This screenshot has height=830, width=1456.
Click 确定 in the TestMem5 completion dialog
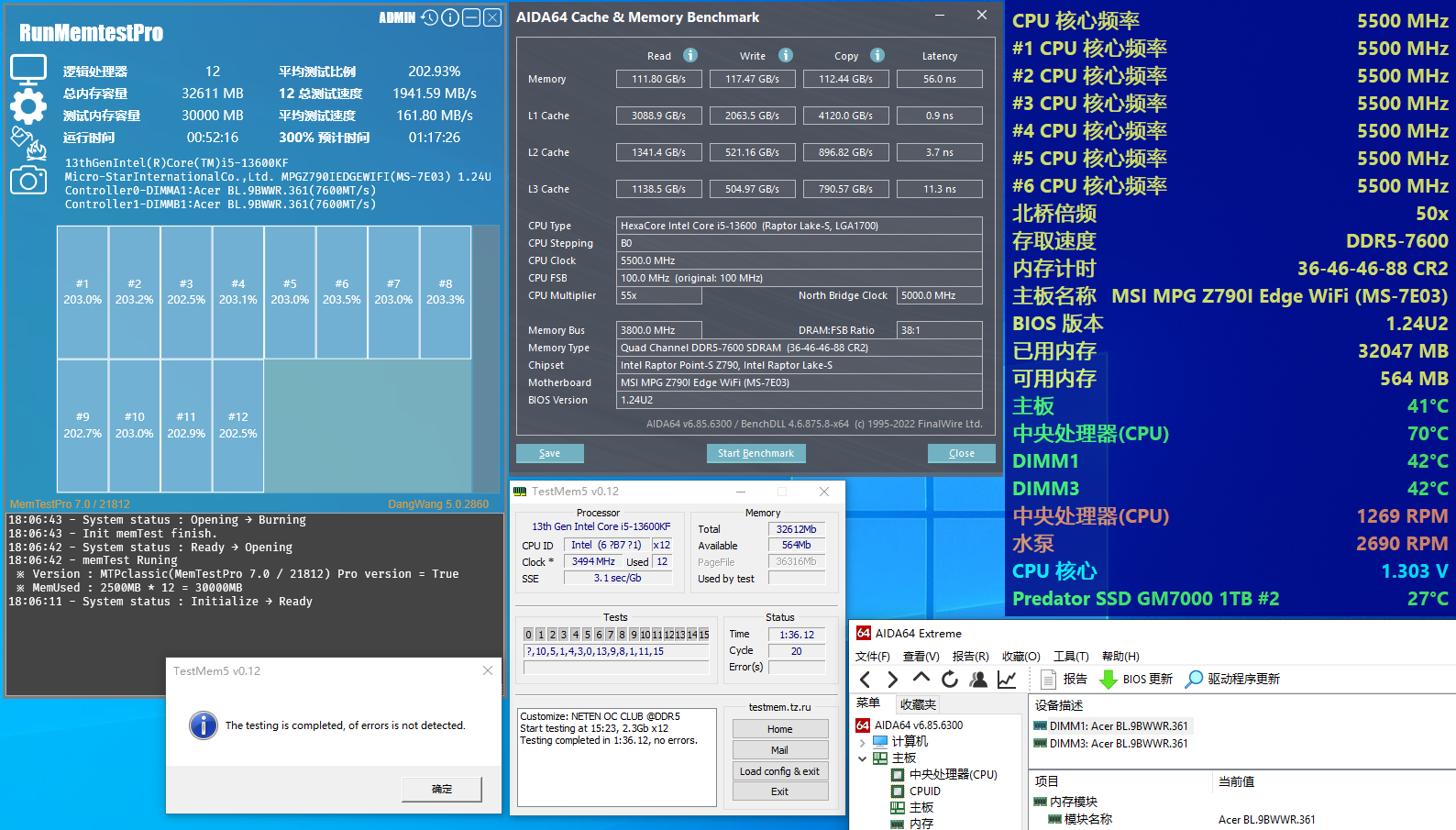[442, 789]
